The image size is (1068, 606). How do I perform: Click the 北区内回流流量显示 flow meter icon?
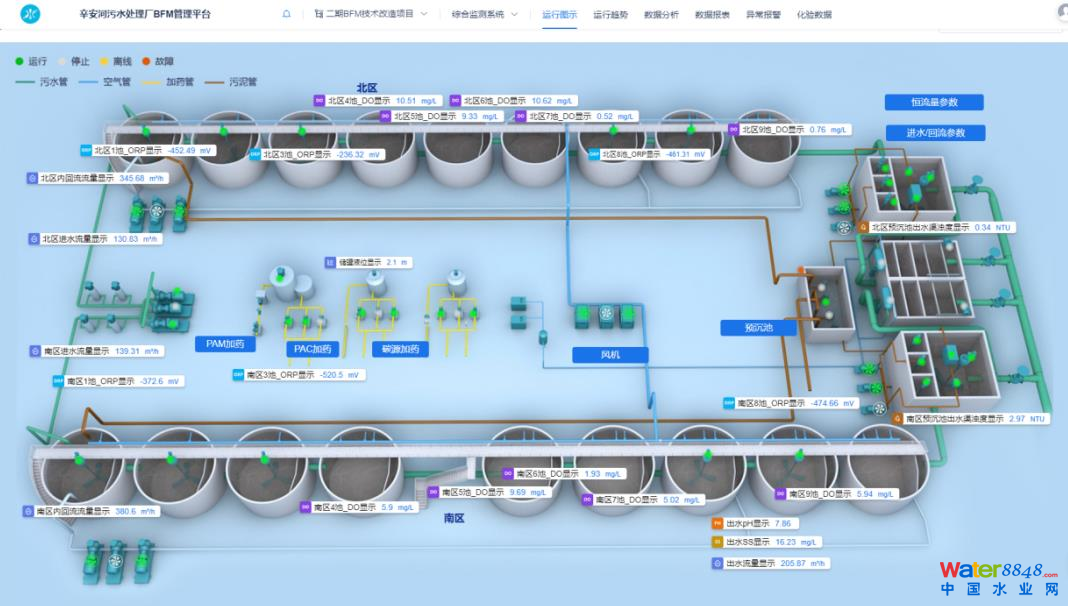click(32, 178)
